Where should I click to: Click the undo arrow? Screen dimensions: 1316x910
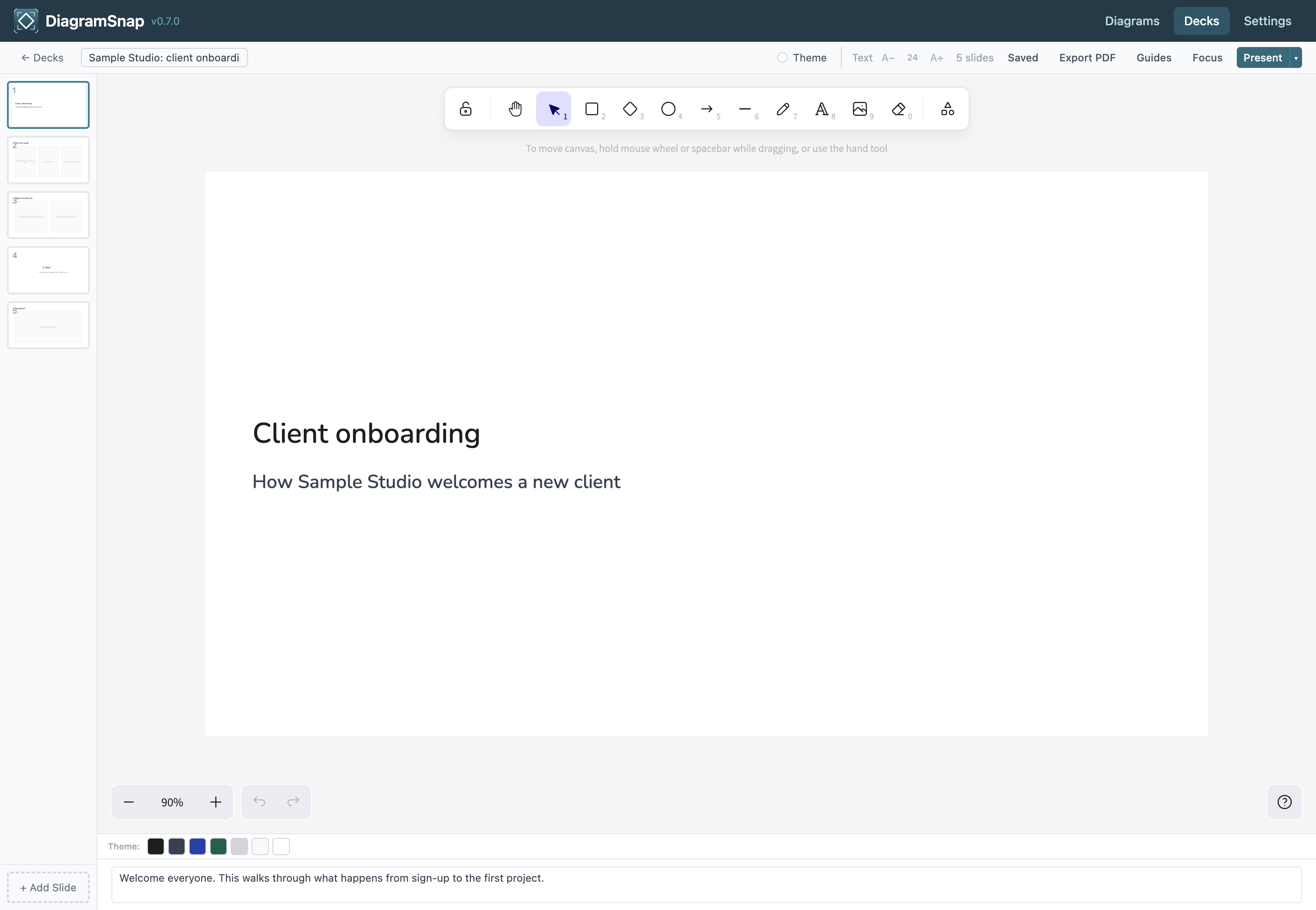pyautogui.click(x=259, y=802)
